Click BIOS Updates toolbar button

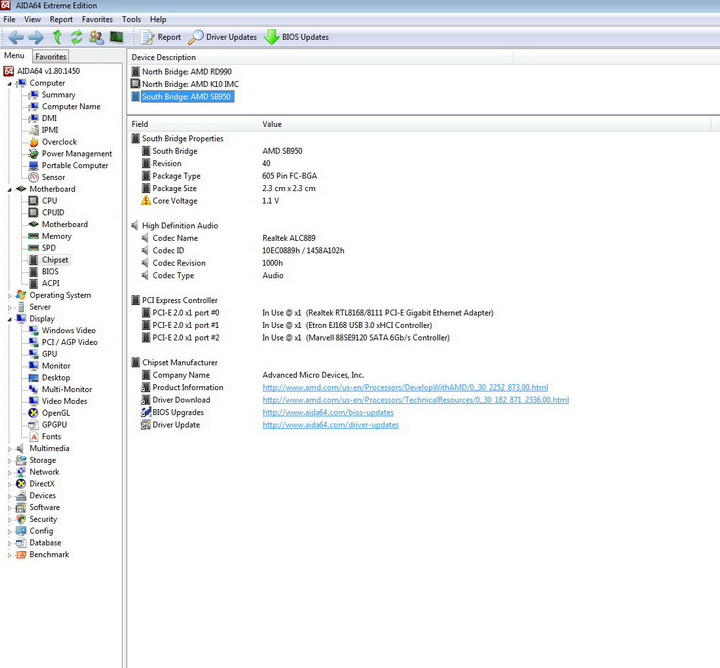297,37
